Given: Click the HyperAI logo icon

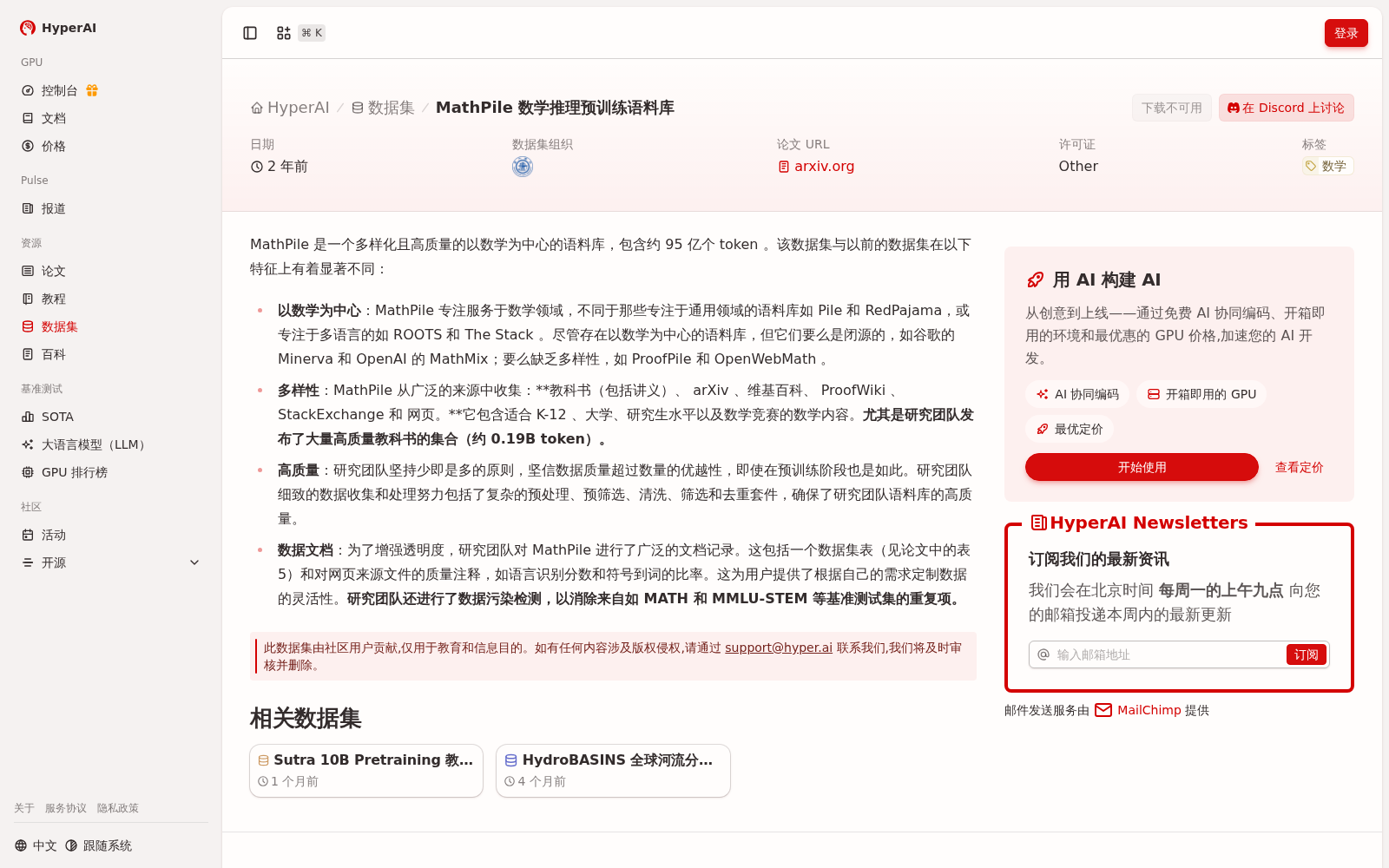Looking at the screenshot, I should pyautogui.click(x=28, y=28).
